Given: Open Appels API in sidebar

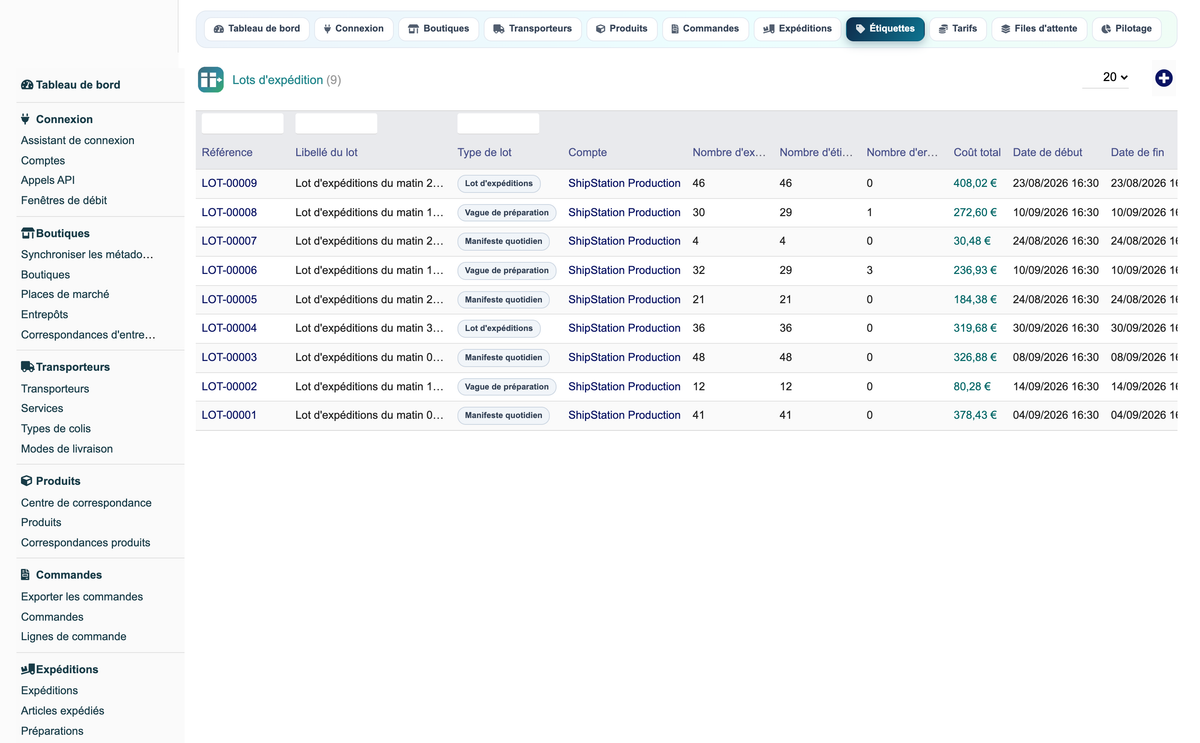Looking at the screenshot, I should (x=48, y=181).
